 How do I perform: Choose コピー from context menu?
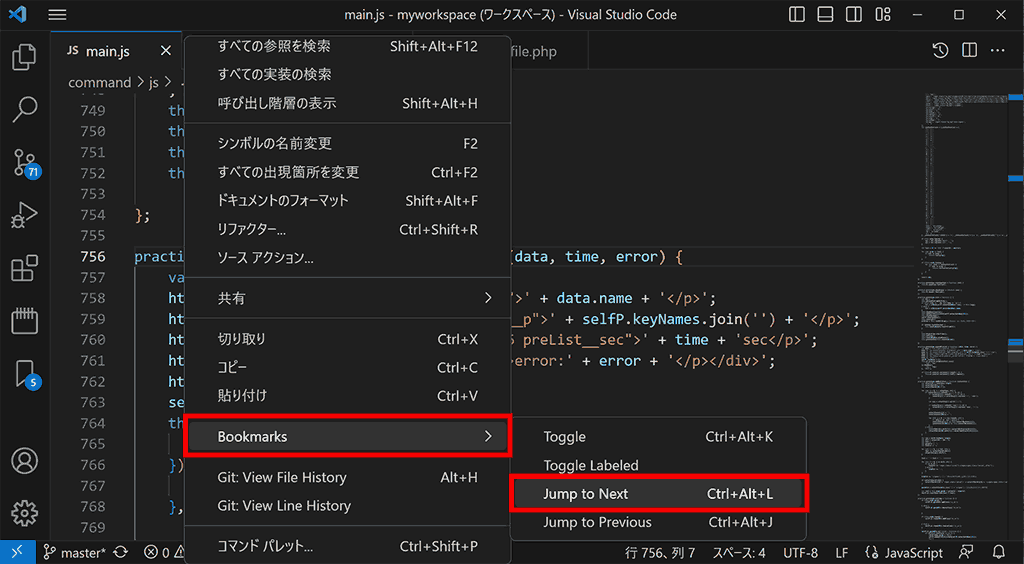coord(347,368)
